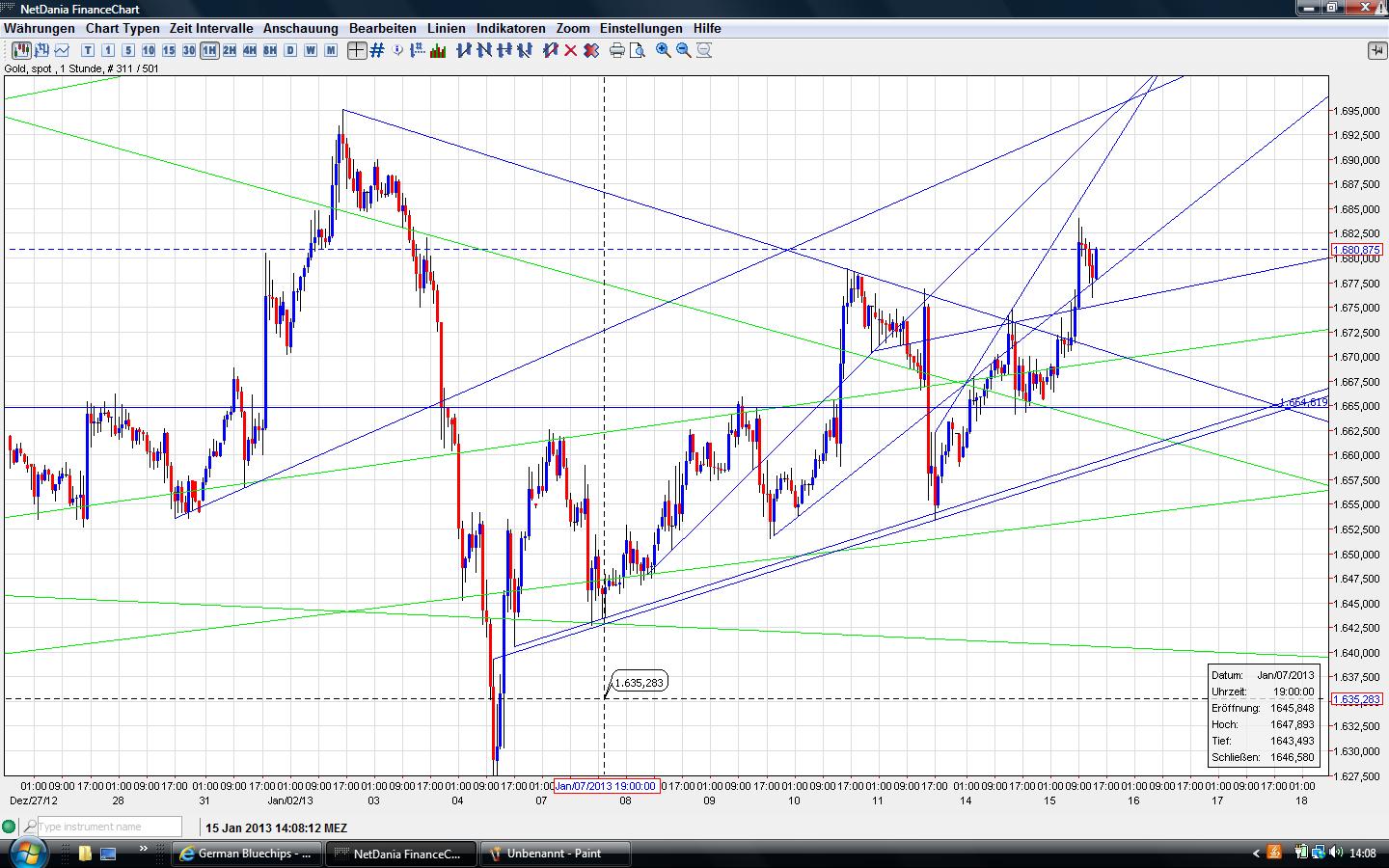The image size is (1389, 868).
Task: Click the delete all lines icon
Action: click(x=589, y=50)
